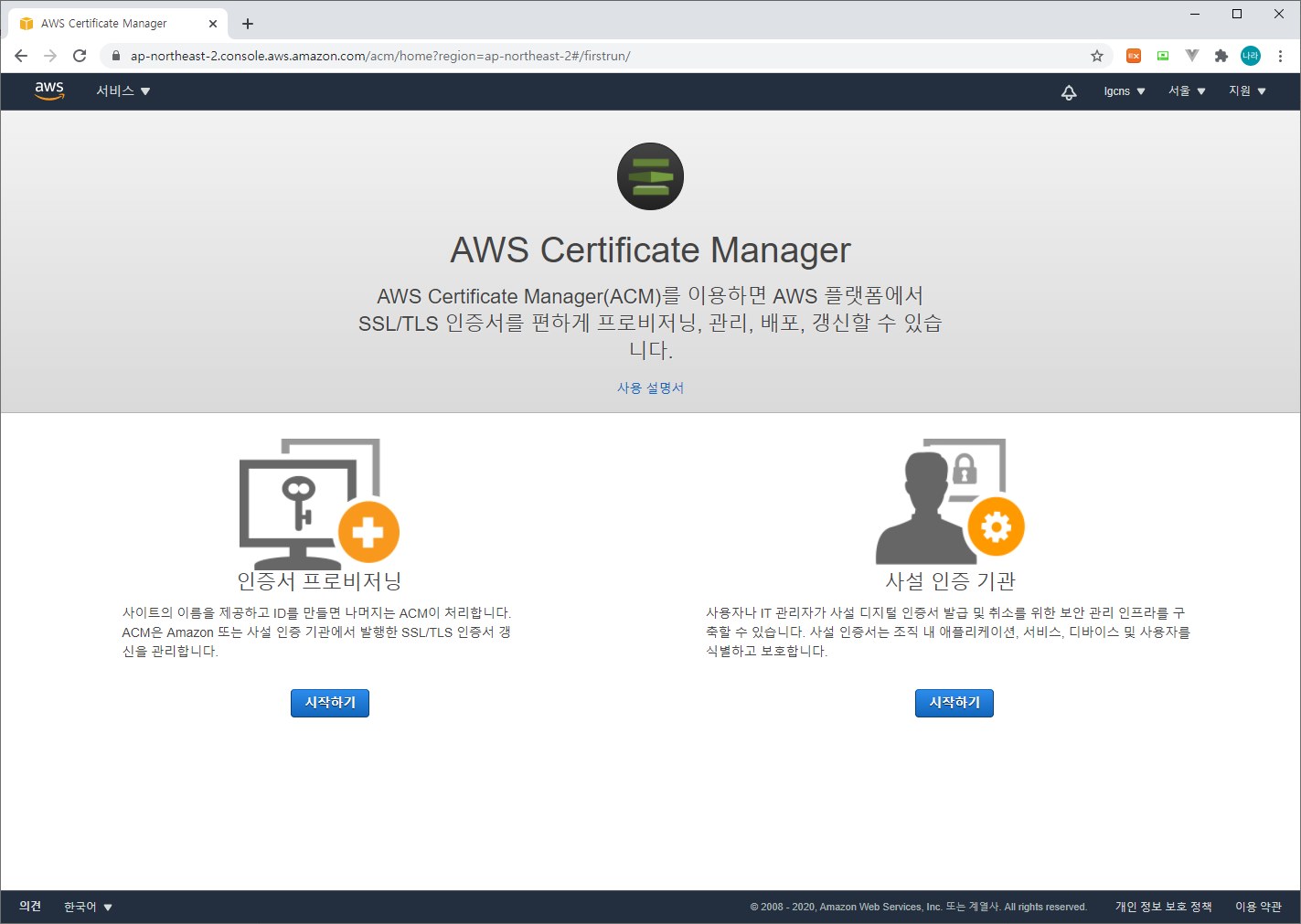Open the extensions puzzle icon
Viewport: 1301px width, 924px height.
pos(1221,56)
